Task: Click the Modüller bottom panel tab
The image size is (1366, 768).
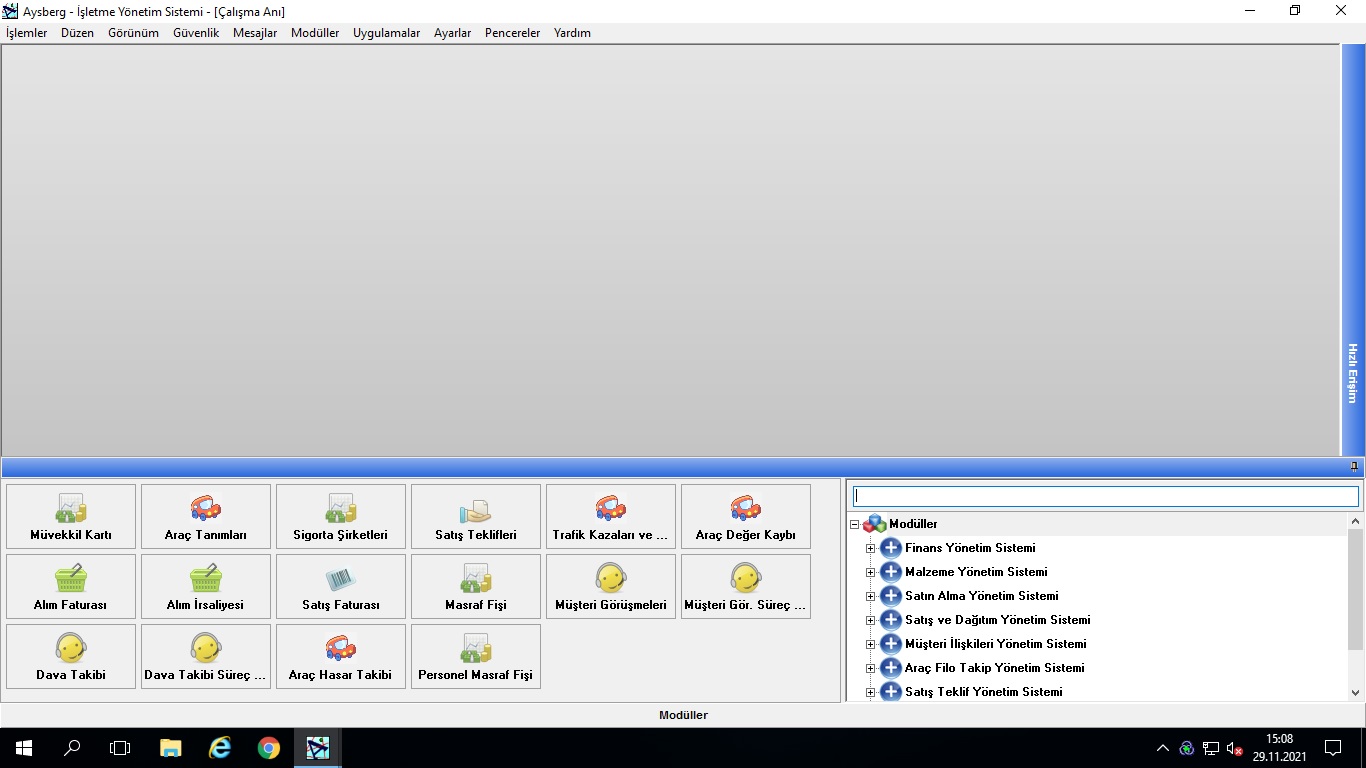Action: click(683, 715)
